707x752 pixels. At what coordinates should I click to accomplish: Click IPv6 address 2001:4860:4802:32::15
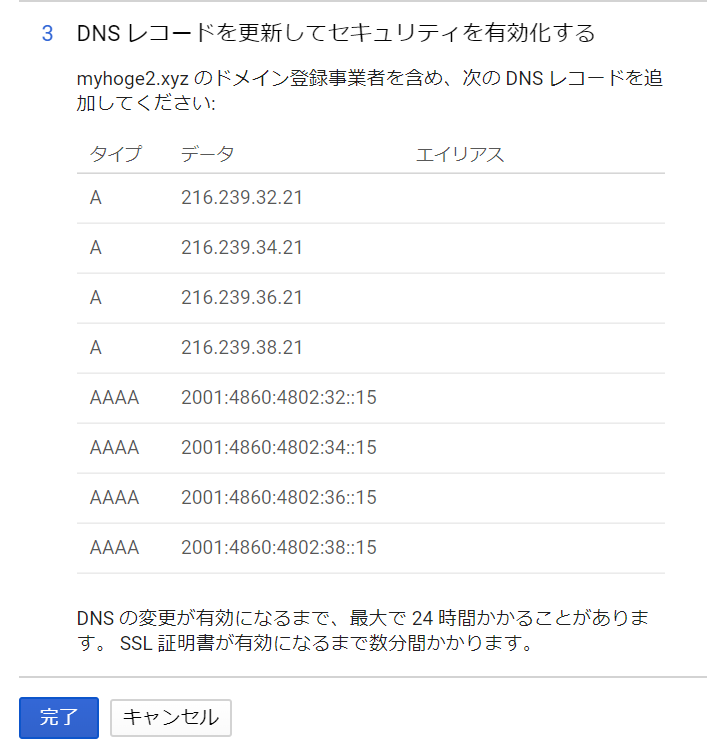tap(278, 398)
